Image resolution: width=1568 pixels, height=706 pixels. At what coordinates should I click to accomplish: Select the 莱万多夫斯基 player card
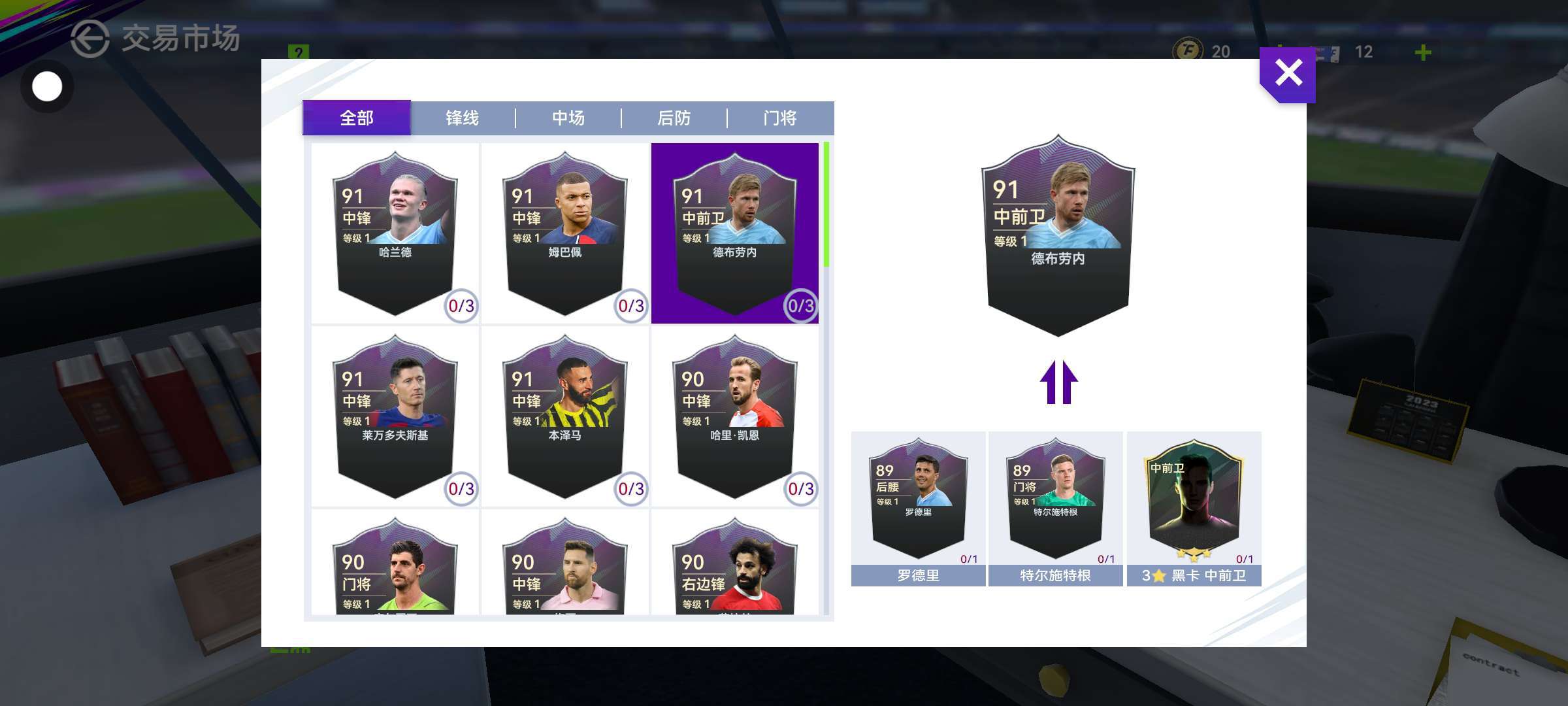tap(395, 416)
